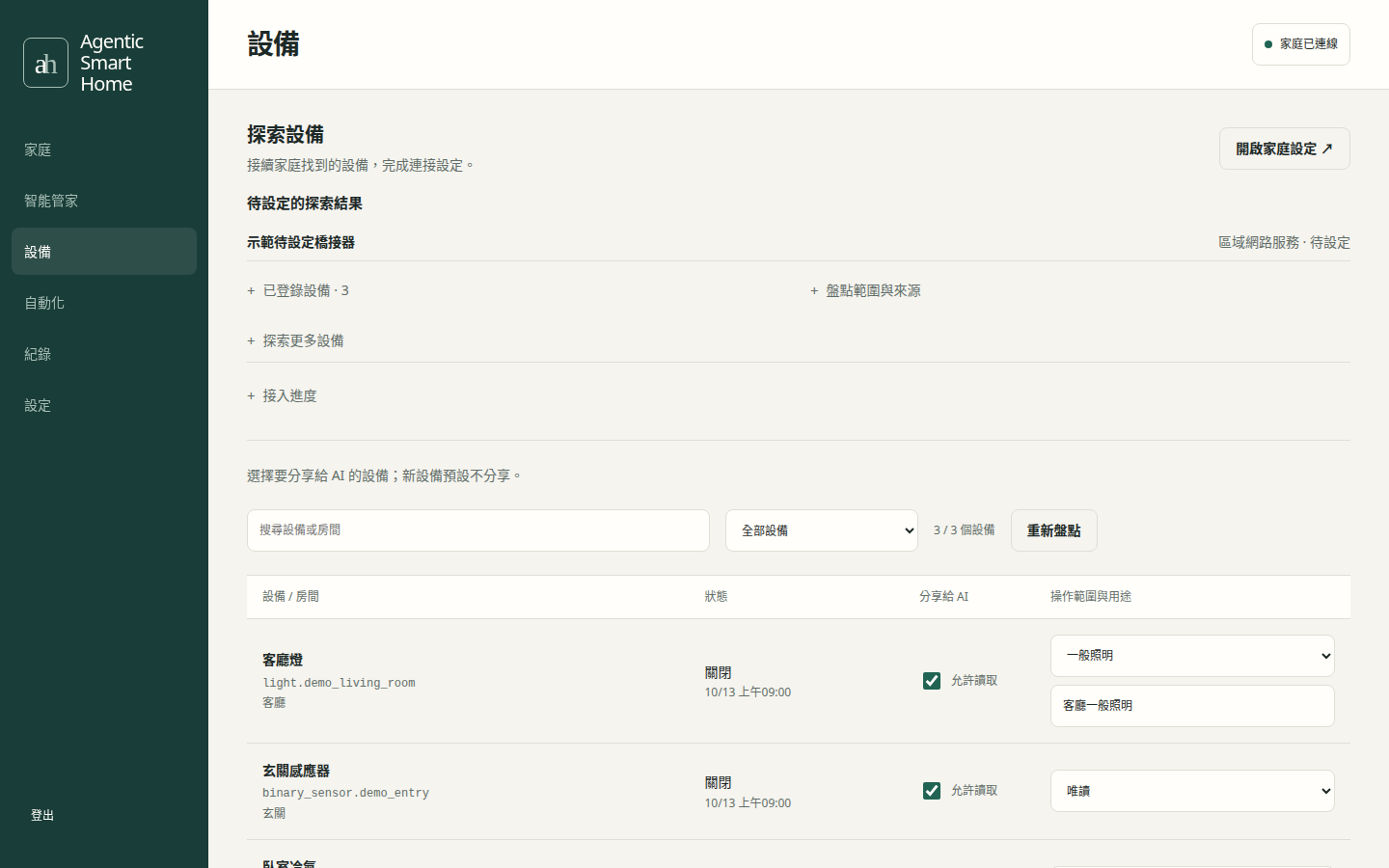Screen dimensions: 1389x868
Task: Click the 重新盤點 button
Action: (1053, 530)
